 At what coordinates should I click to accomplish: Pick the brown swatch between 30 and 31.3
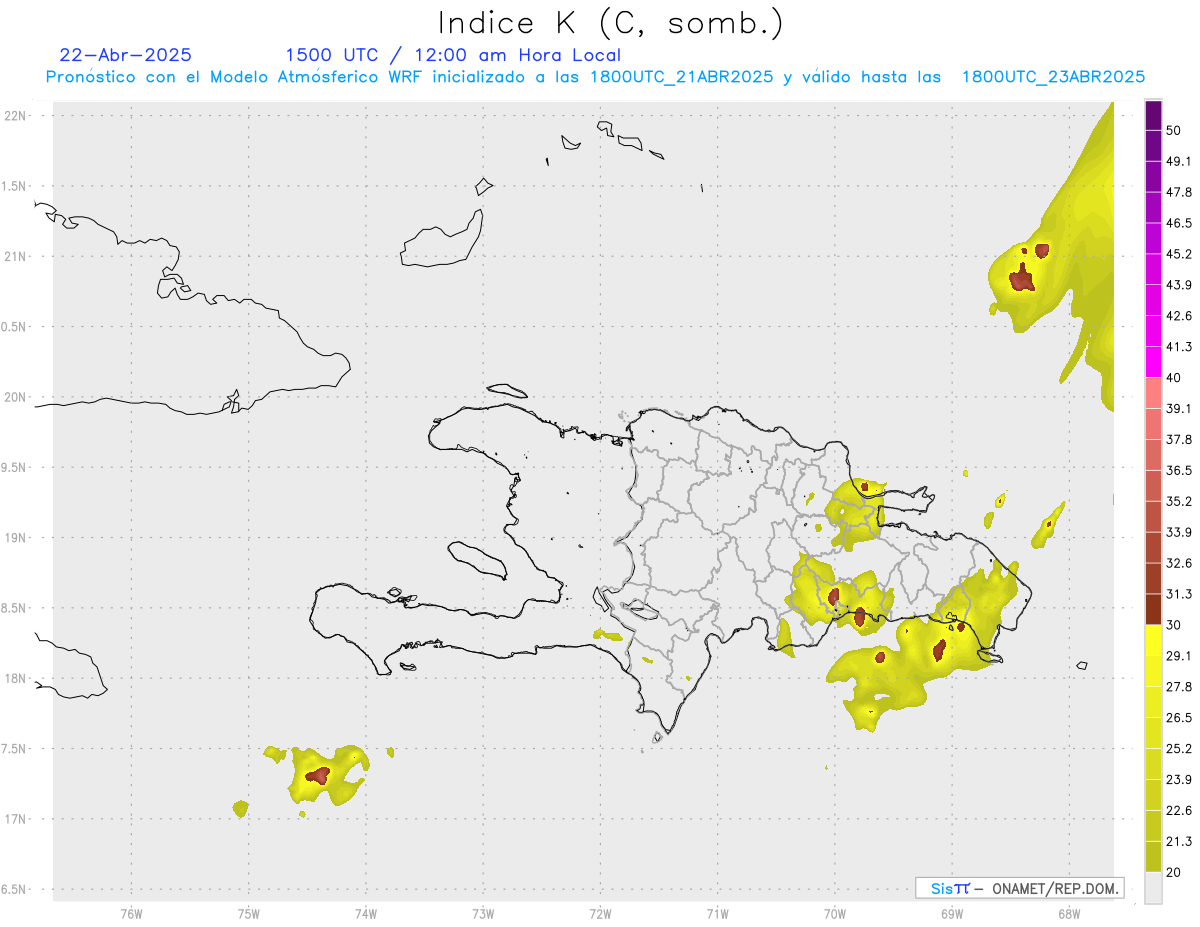click(1153, 609)
